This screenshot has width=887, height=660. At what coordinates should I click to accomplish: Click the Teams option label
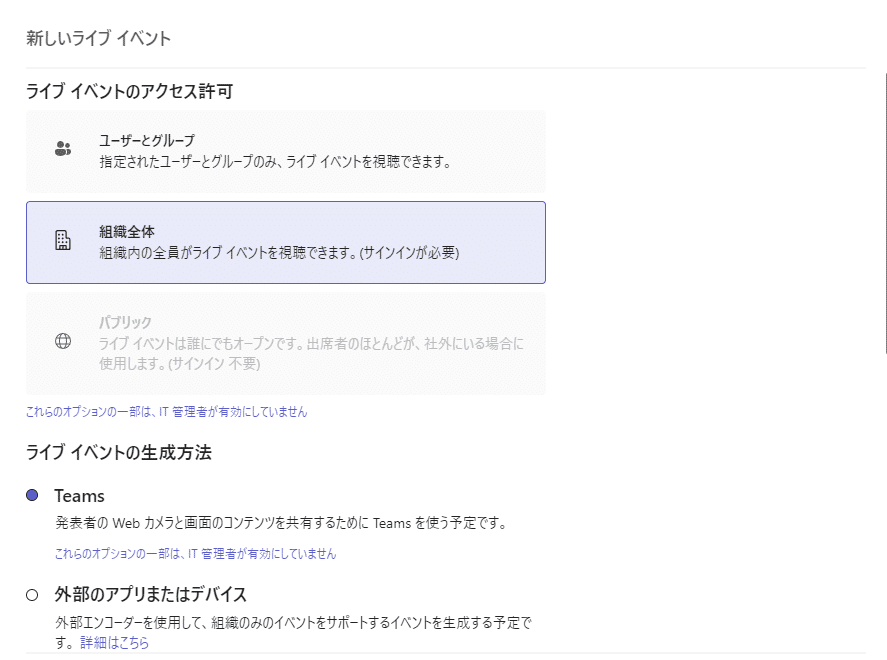[x=80, y=496]
